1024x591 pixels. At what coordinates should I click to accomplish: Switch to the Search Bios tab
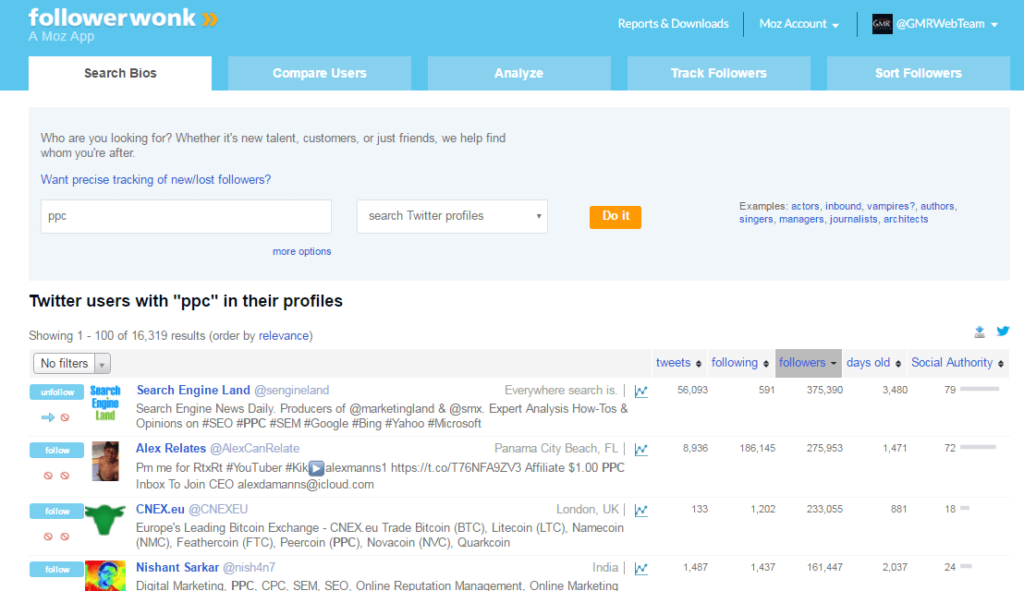pyautogui.click(x=120, y=73)
